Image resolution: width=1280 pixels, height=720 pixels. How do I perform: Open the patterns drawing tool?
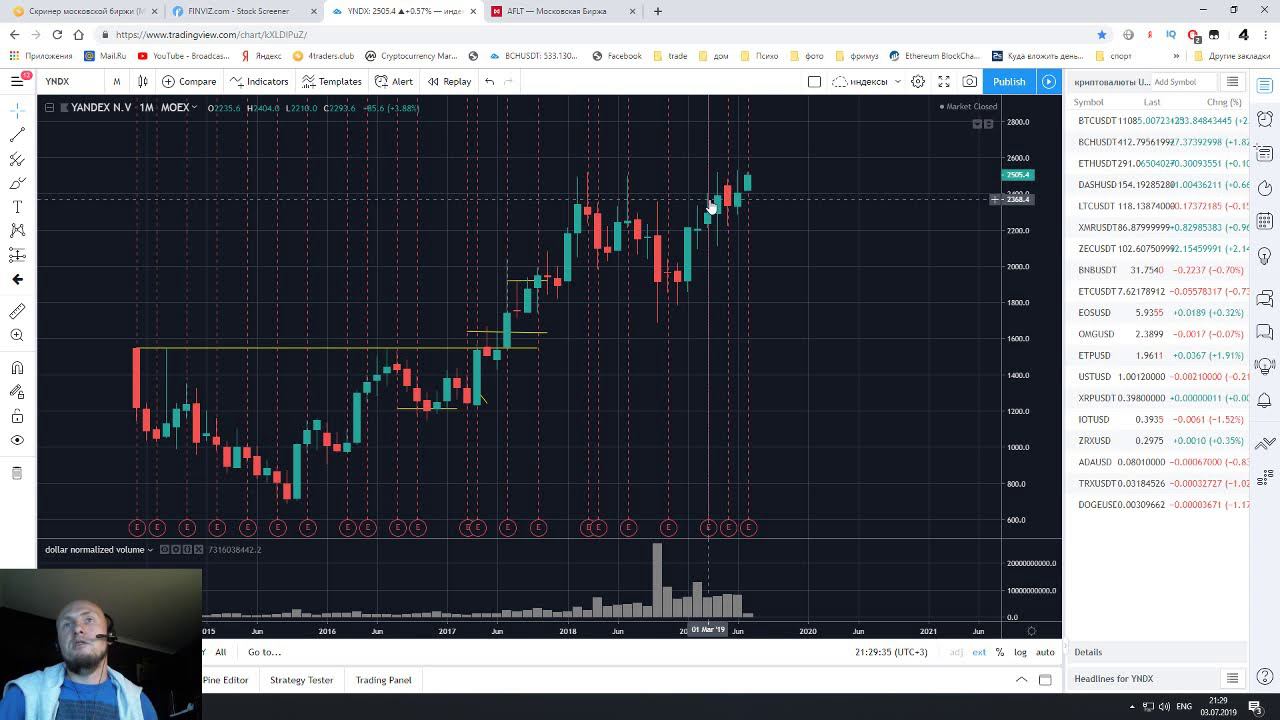pyautogui.click(x=17, y=231)
